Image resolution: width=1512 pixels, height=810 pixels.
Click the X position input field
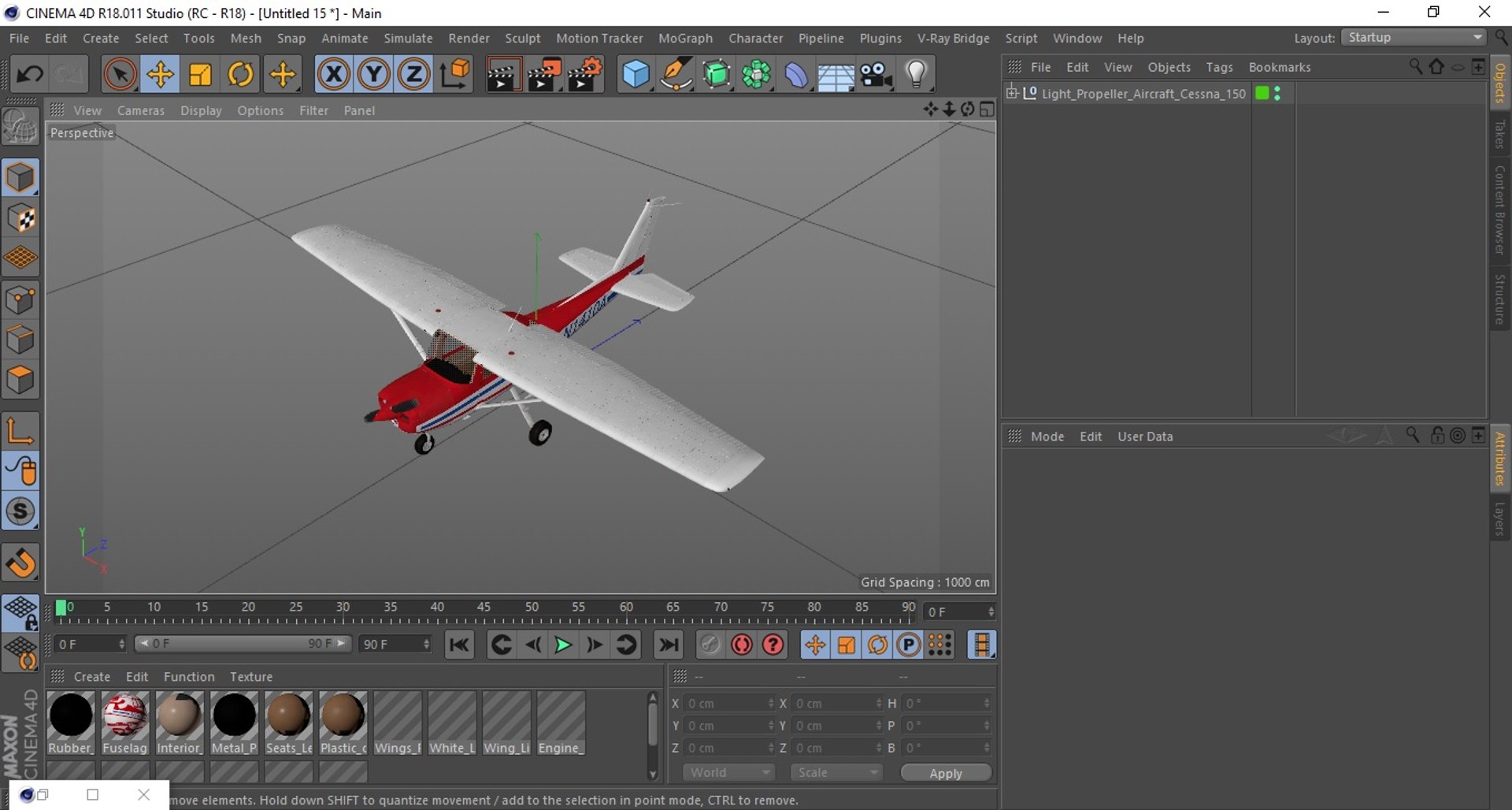tap(729, 704)
